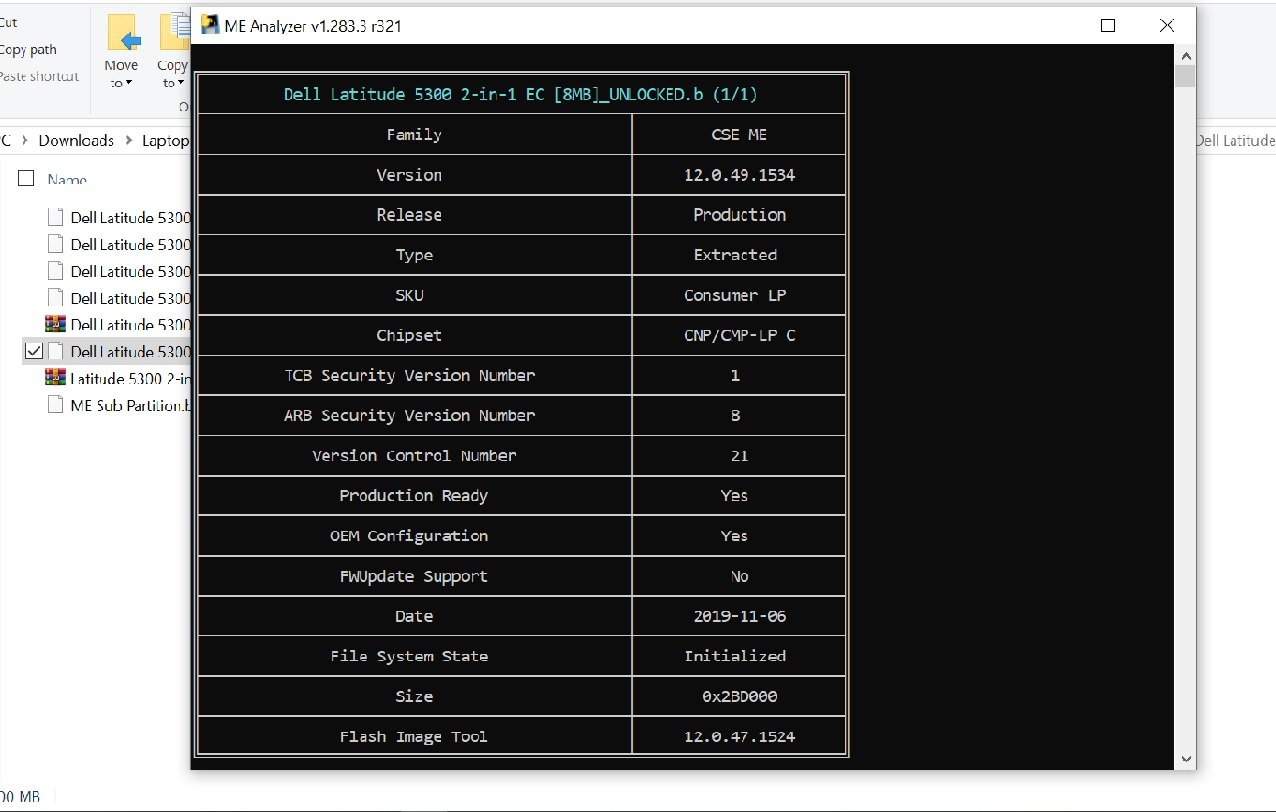Click the console vertical scrollbar thumb
This screenshot has height=812, width=1276.
tap(1185, 76)
